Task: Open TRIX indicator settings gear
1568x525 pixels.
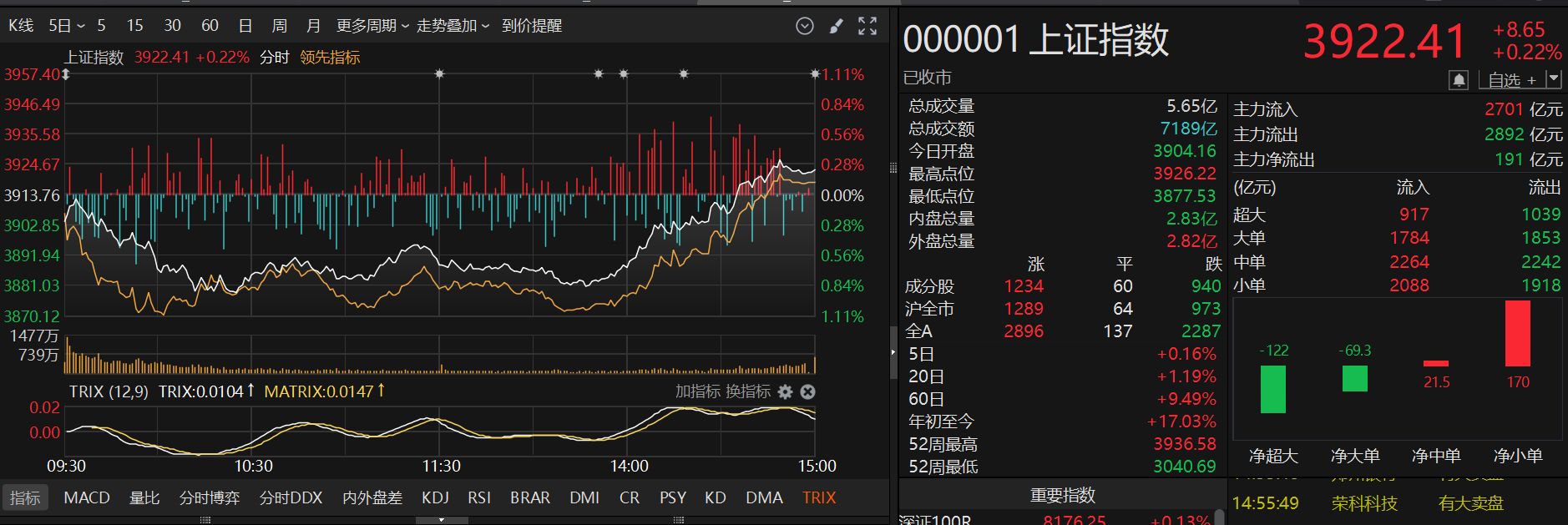Action: pyautogui.click(x=785, y=391)
